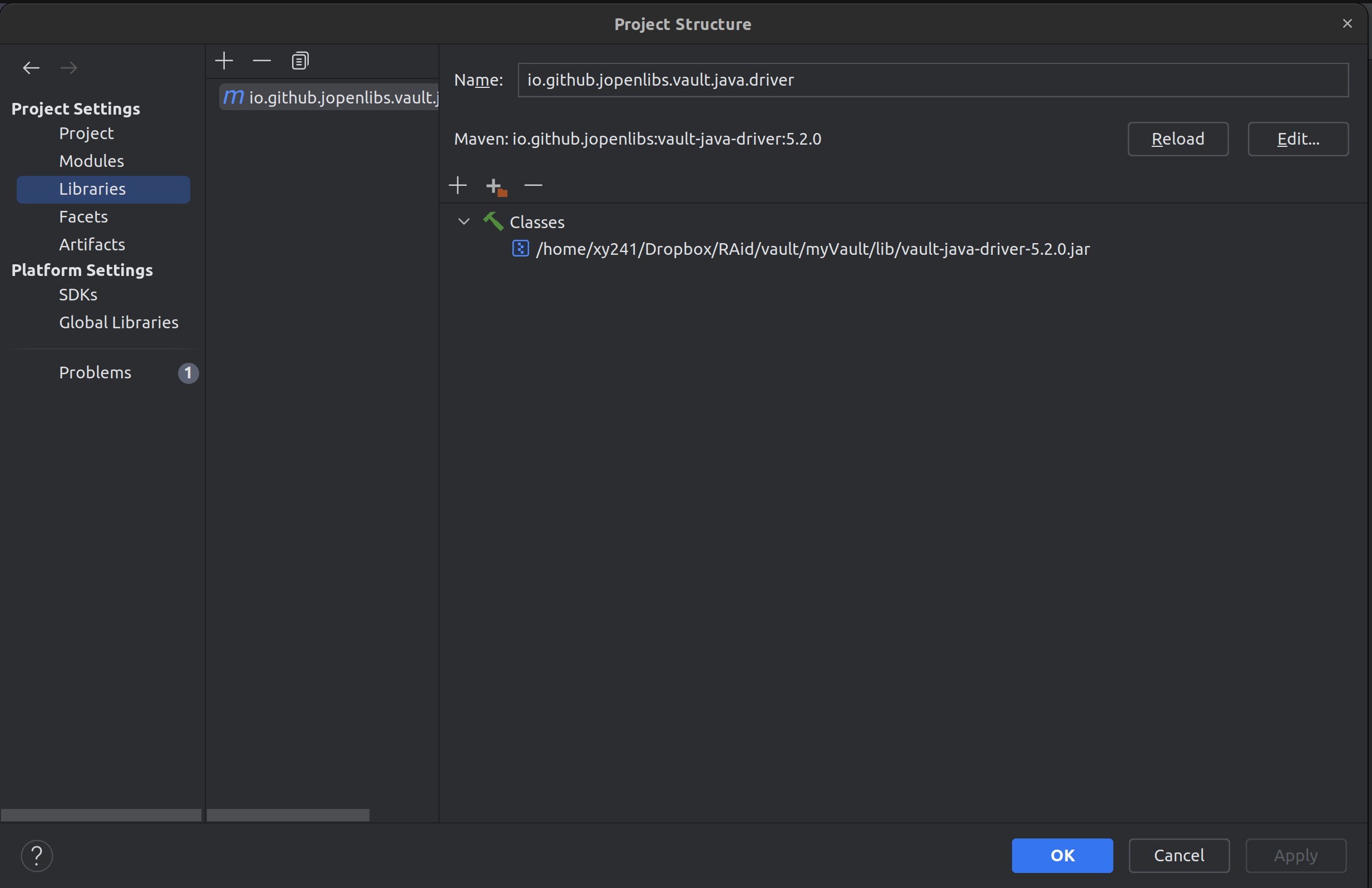Select io.github.jopenlibs.vault library in list

point(329,97)
